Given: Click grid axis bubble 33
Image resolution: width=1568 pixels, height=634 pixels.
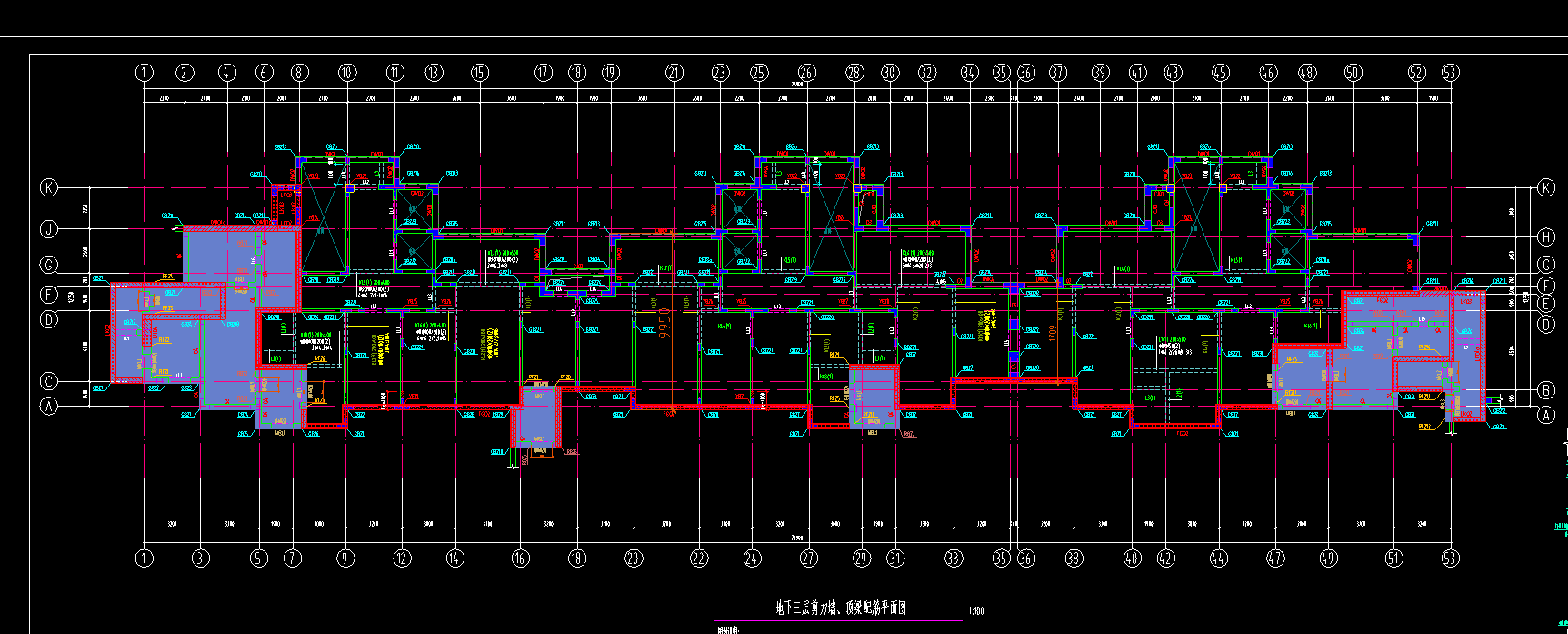Looking at the screenshot, I should click(953, 558).
